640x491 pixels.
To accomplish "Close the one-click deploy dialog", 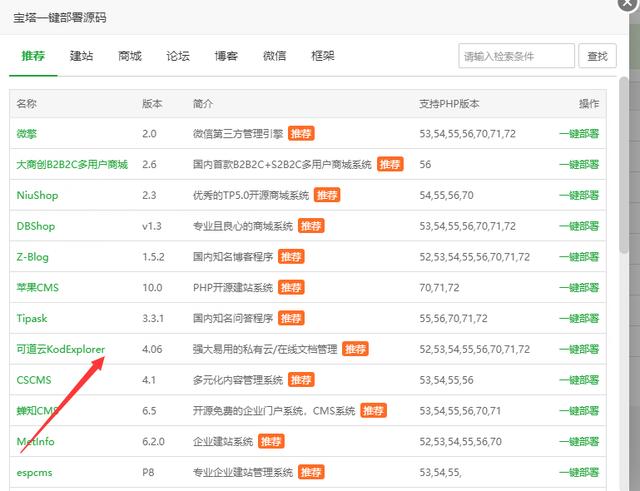I will point(629,3).
